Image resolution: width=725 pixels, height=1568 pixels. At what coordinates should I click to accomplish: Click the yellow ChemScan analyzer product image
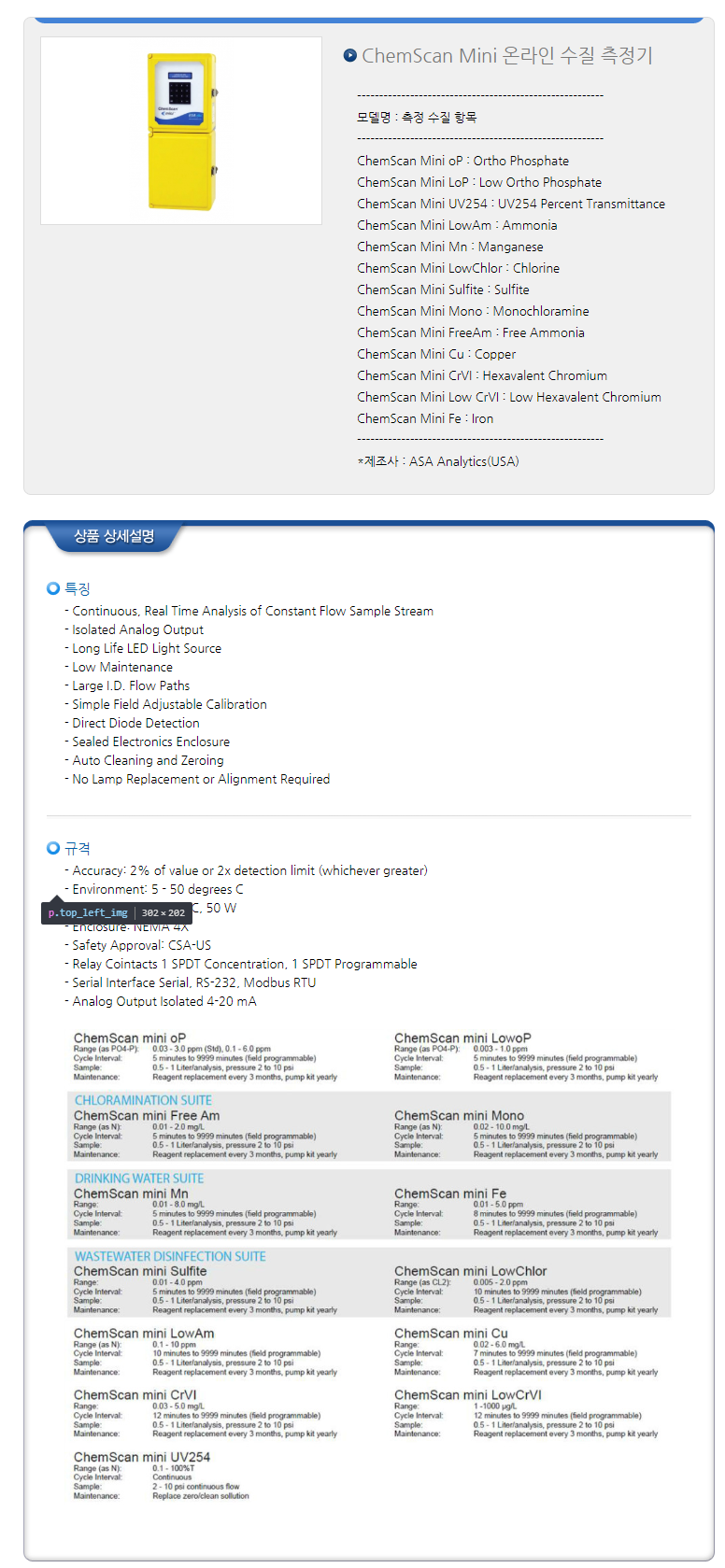(181, 131)
